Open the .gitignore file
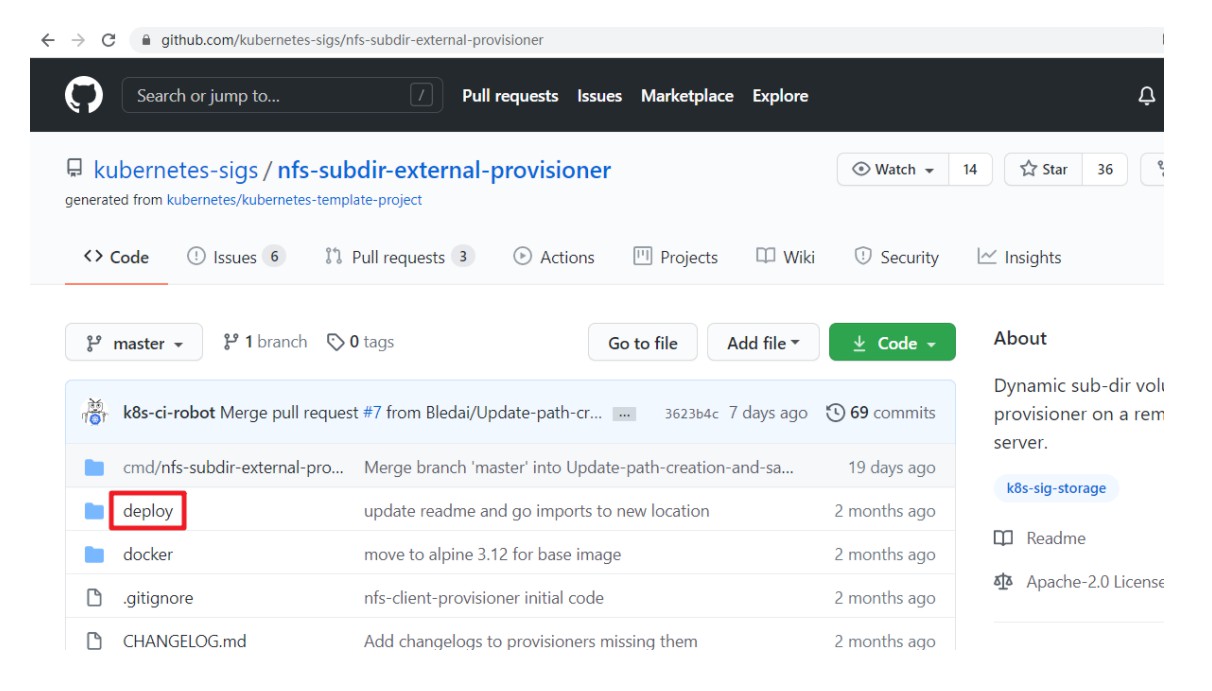1212x691 pixels. click(158, 598)
